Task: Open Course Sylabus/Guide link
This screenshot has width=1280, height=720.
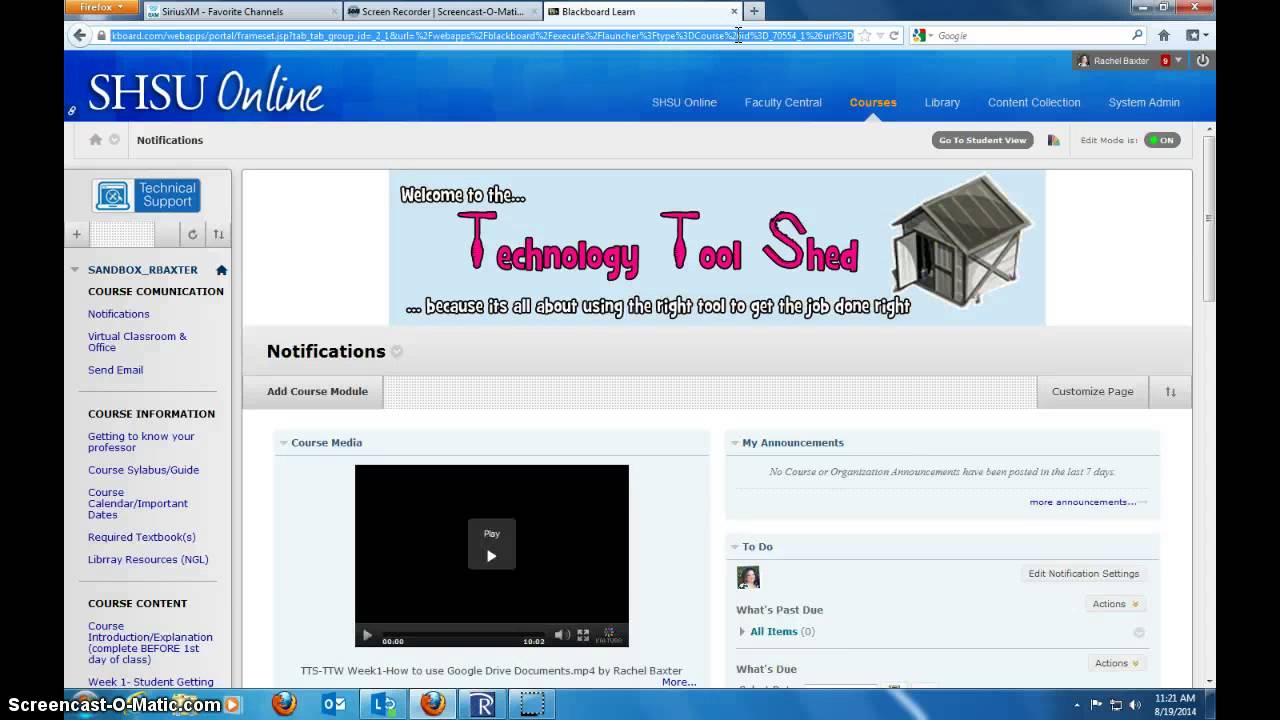Action: pyautogui.click(x=143, y=470)
